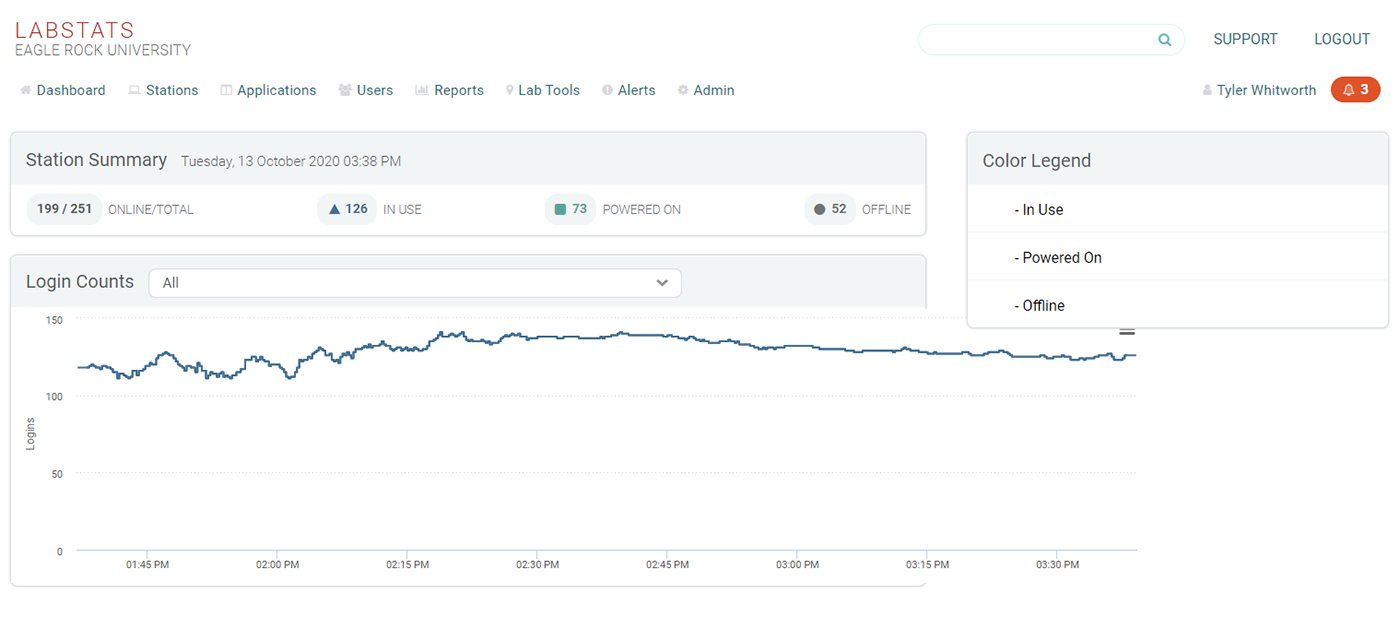1400x629 pixels.
Task: Click the LABSTATS logo
Action: tap(75, 31)
